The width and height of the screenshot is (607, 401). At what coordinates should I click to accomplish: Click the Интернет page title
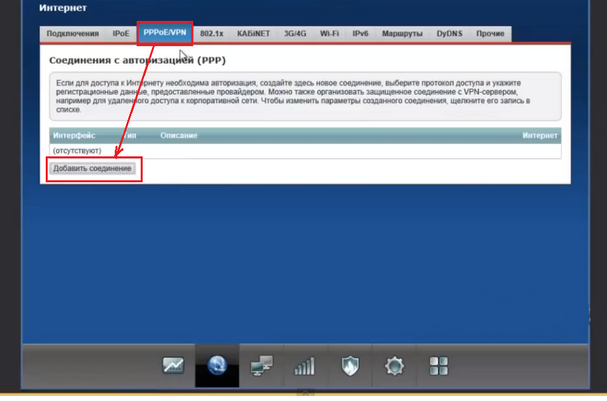(63, 8)
